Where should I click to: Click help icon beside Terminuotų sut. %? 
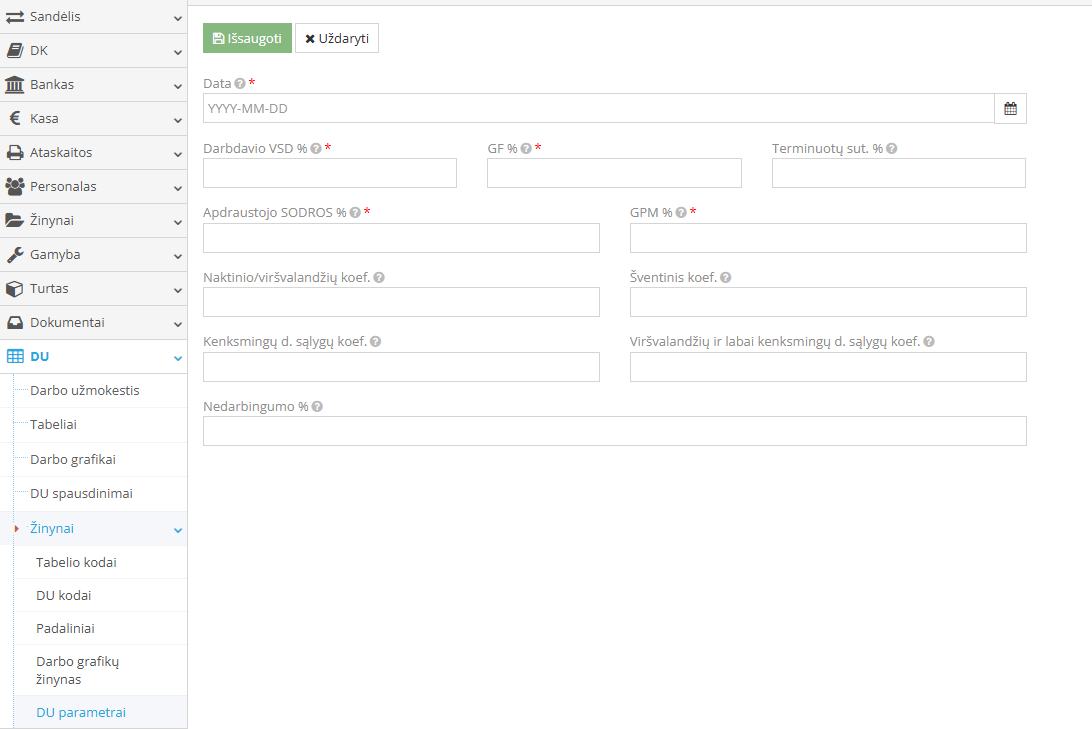891,148
